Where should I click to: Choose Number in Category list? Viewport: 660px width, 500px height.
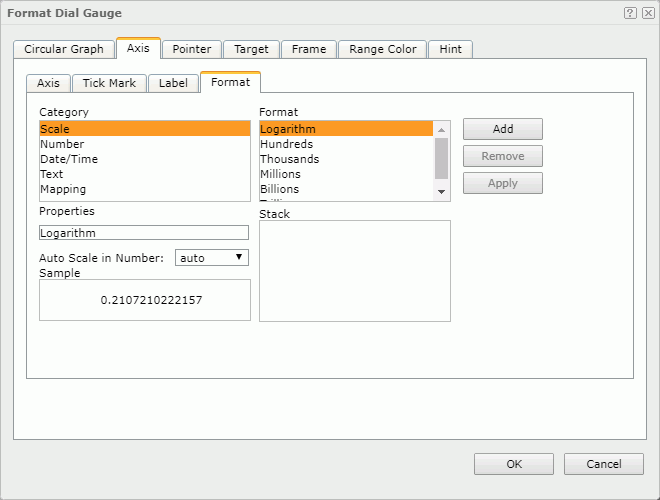pyautogui.click(x=145, y=144)
